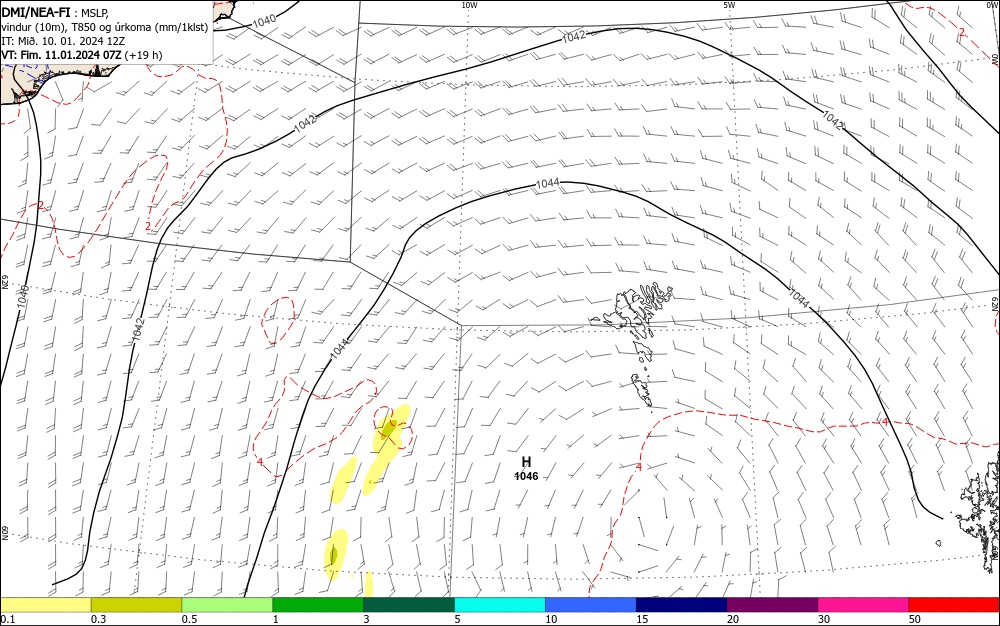Click the 1040 isobar label near Iceland
Screen dimensions: 1000x626
coord(264,20)
